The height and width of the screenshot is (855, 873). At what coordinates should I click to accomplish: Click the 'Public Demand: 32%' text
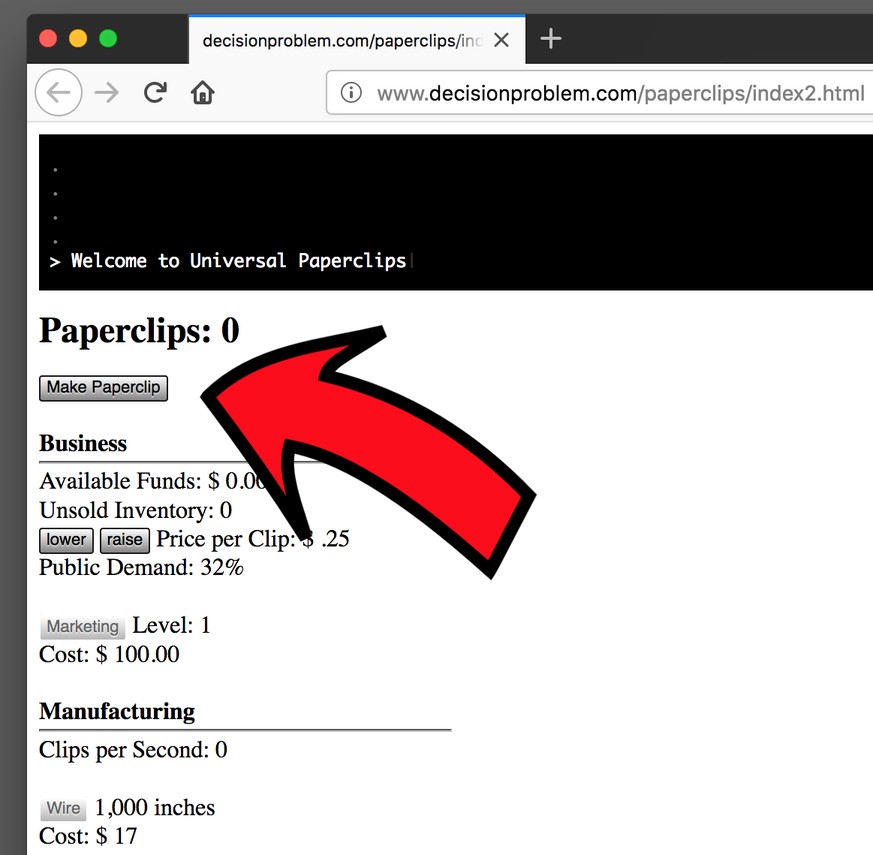click(141, 568)
